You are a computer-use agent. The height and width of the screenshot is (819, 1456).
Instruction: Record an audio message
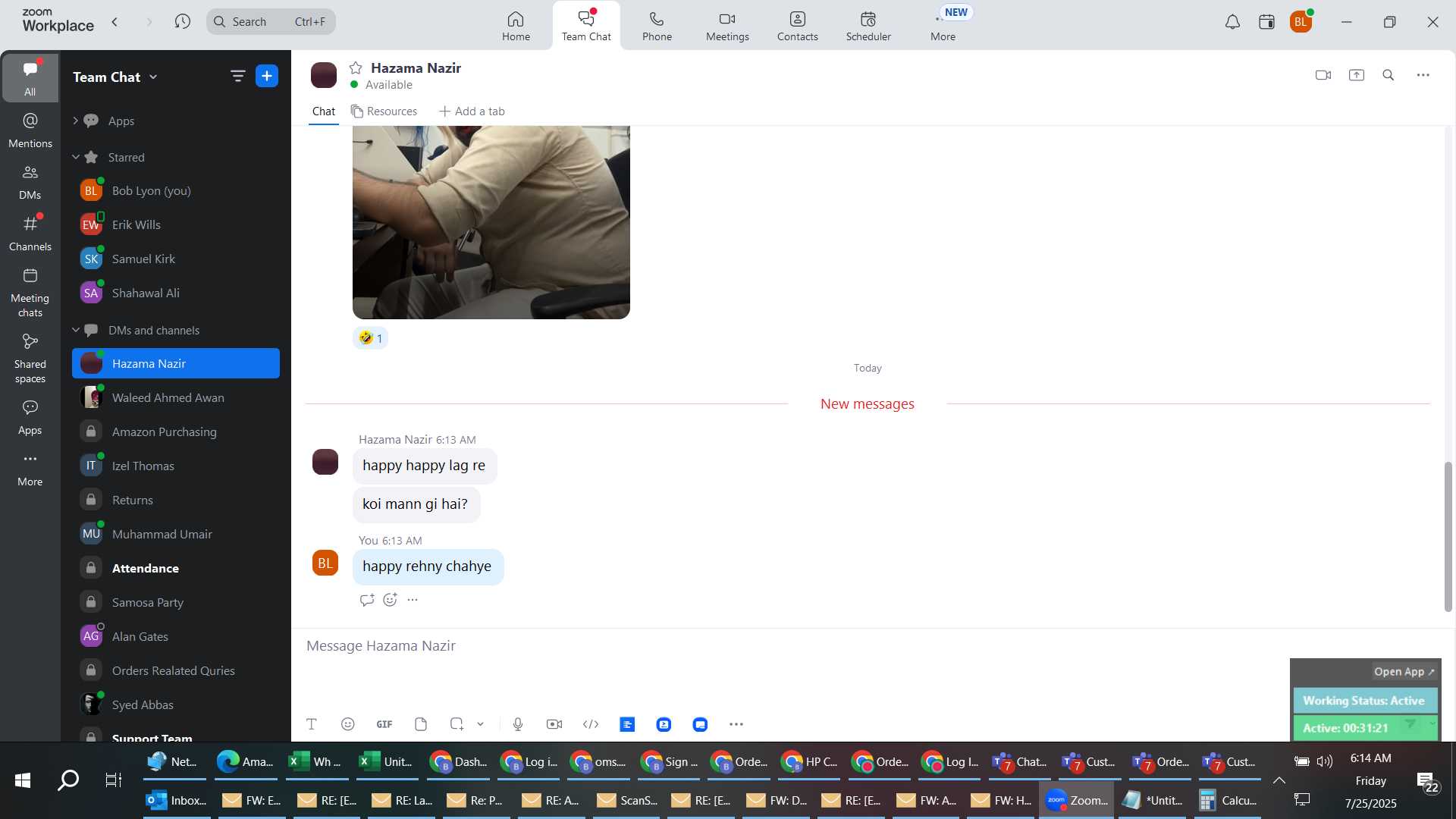coord(518,724)
